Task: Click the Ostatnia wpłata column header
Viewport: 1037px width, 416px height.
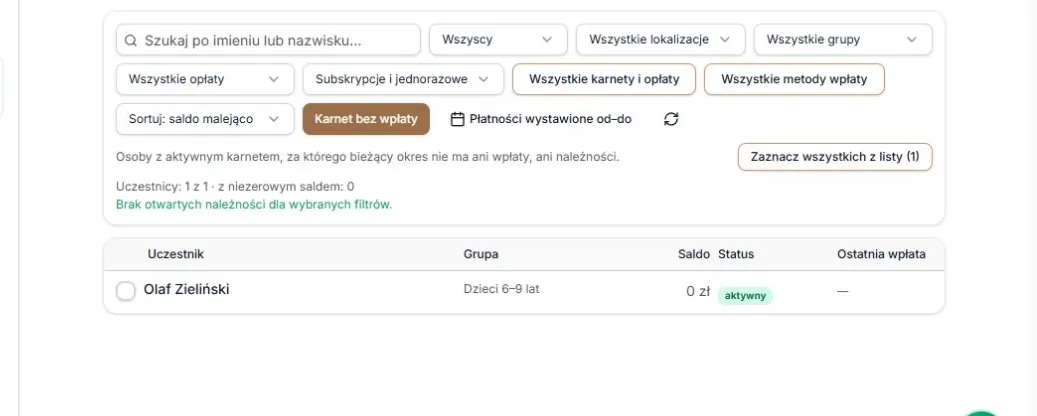Action: [x=881, y=254]
